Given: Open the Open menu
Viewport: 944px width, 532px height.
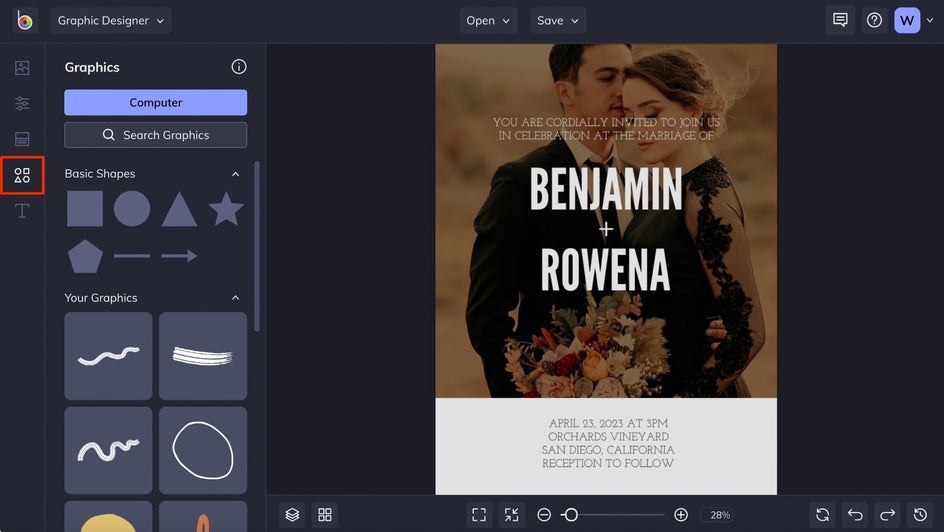Looking at the screenshot, I should coord(488,20).
